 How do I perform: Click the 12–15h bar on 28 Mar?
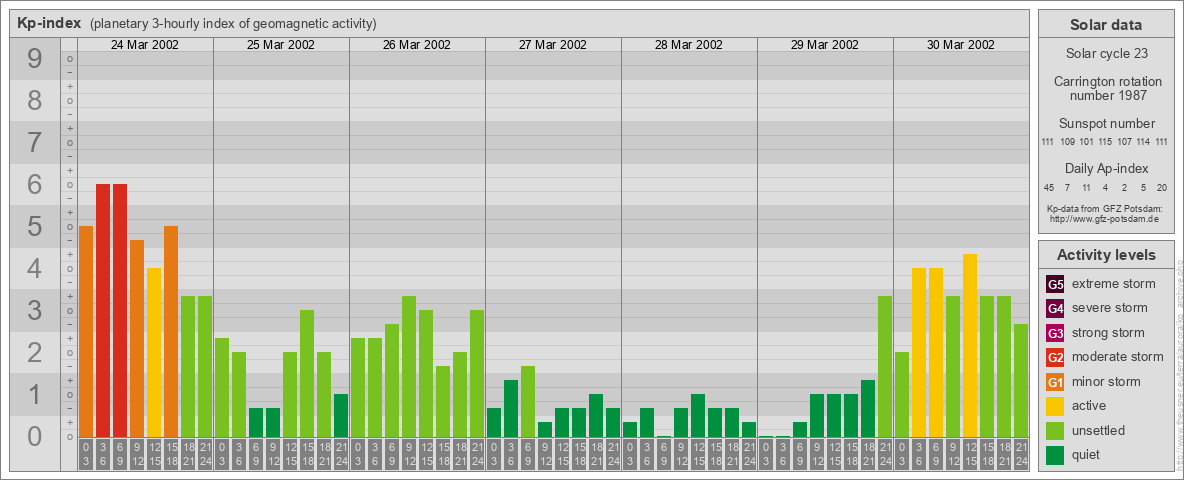pyautogui.click(x=698, y=416)
